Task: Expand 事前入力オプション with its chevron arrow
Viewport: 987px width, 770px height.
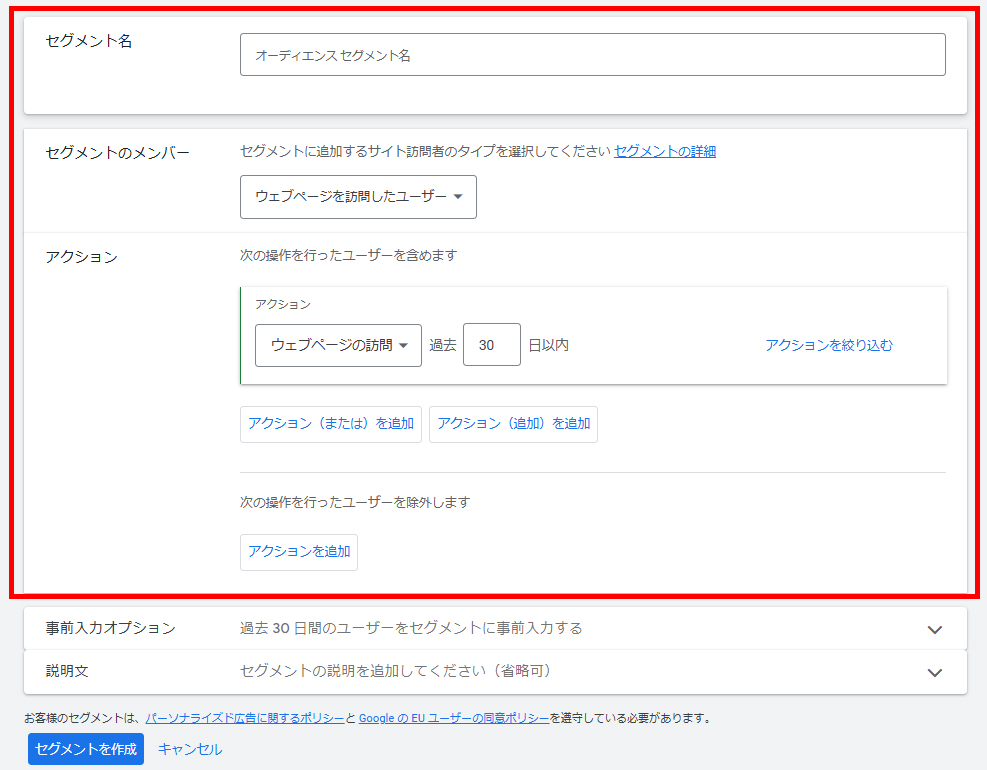Action: [x=934, y=629]
